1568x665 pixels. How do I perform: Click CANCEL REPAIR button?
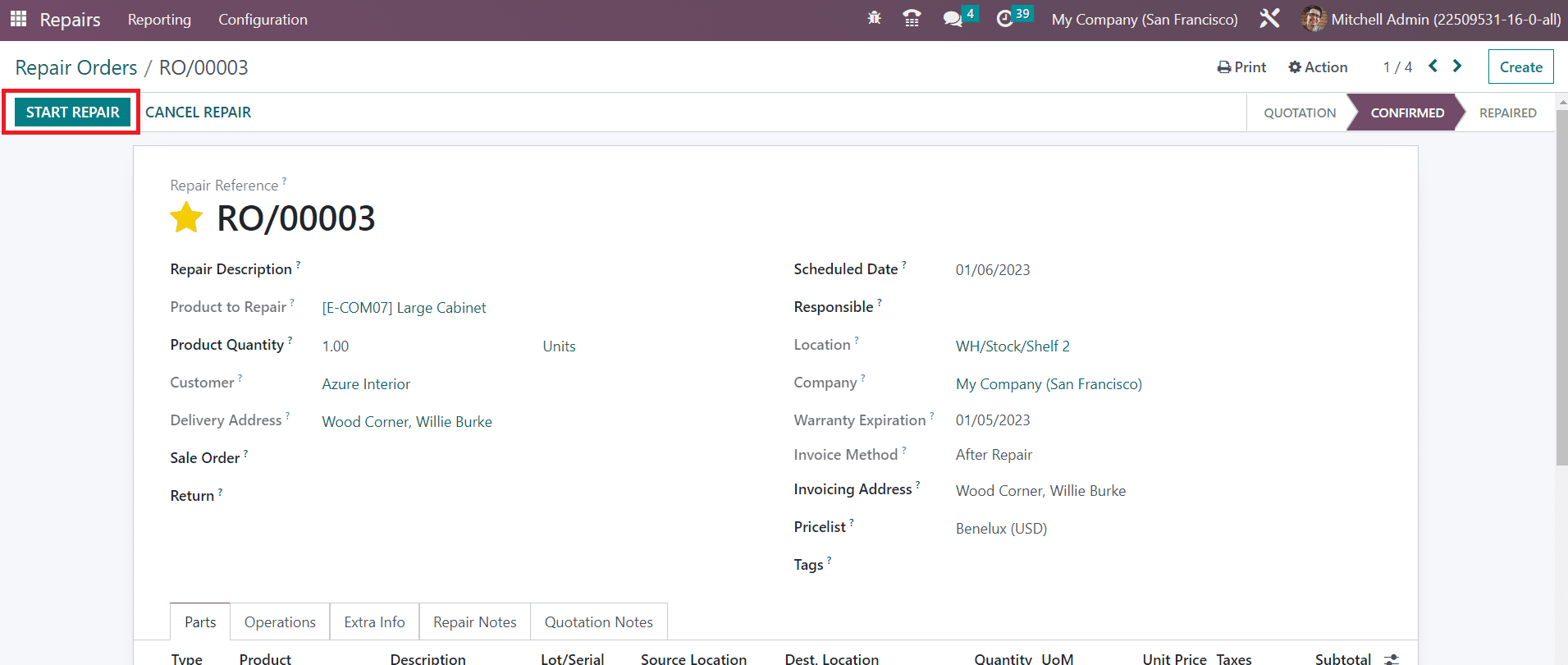[x=199, y=112]
